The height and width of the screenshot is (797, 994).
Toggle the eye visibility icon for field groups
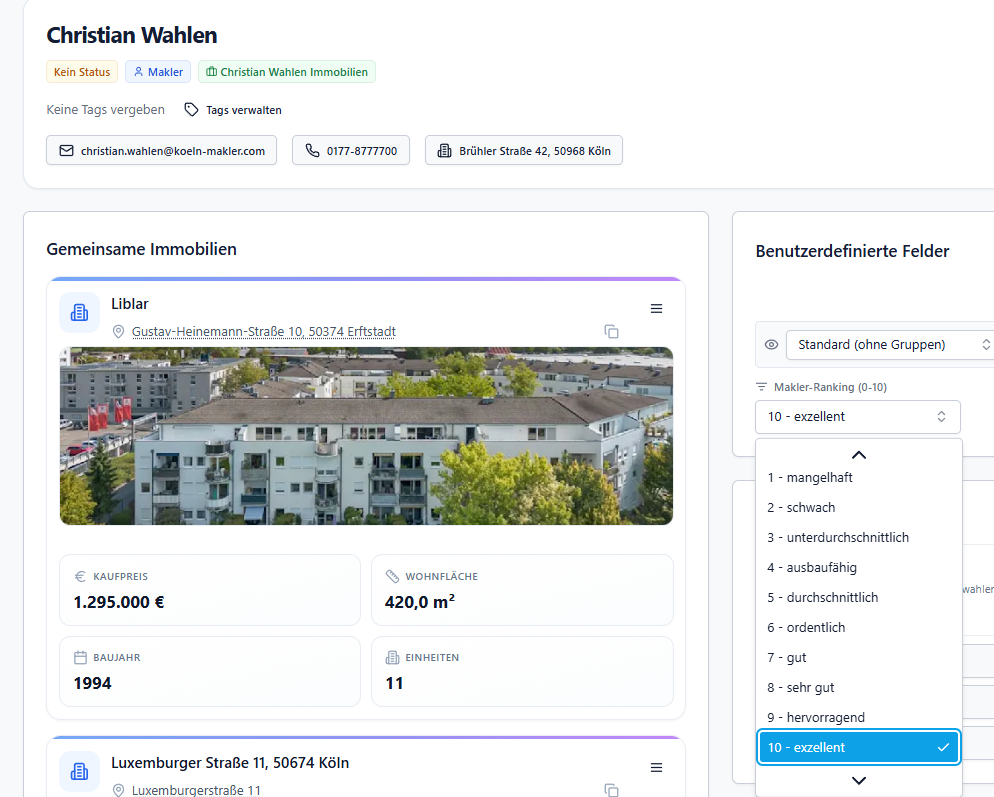point(771,345)
